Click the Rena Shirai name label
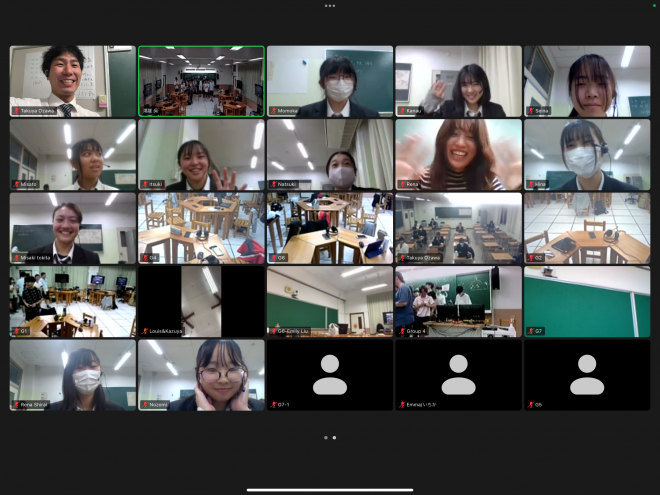Viewport: 660px width, 495px height. (34, 405)
